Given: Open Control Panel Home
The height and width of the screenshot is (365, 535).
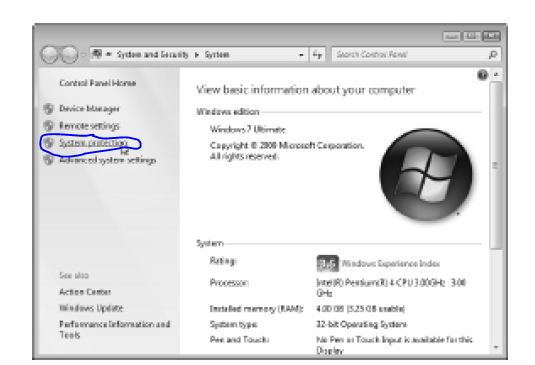Looking at the screenshot, I should click(x=98, y=83).
